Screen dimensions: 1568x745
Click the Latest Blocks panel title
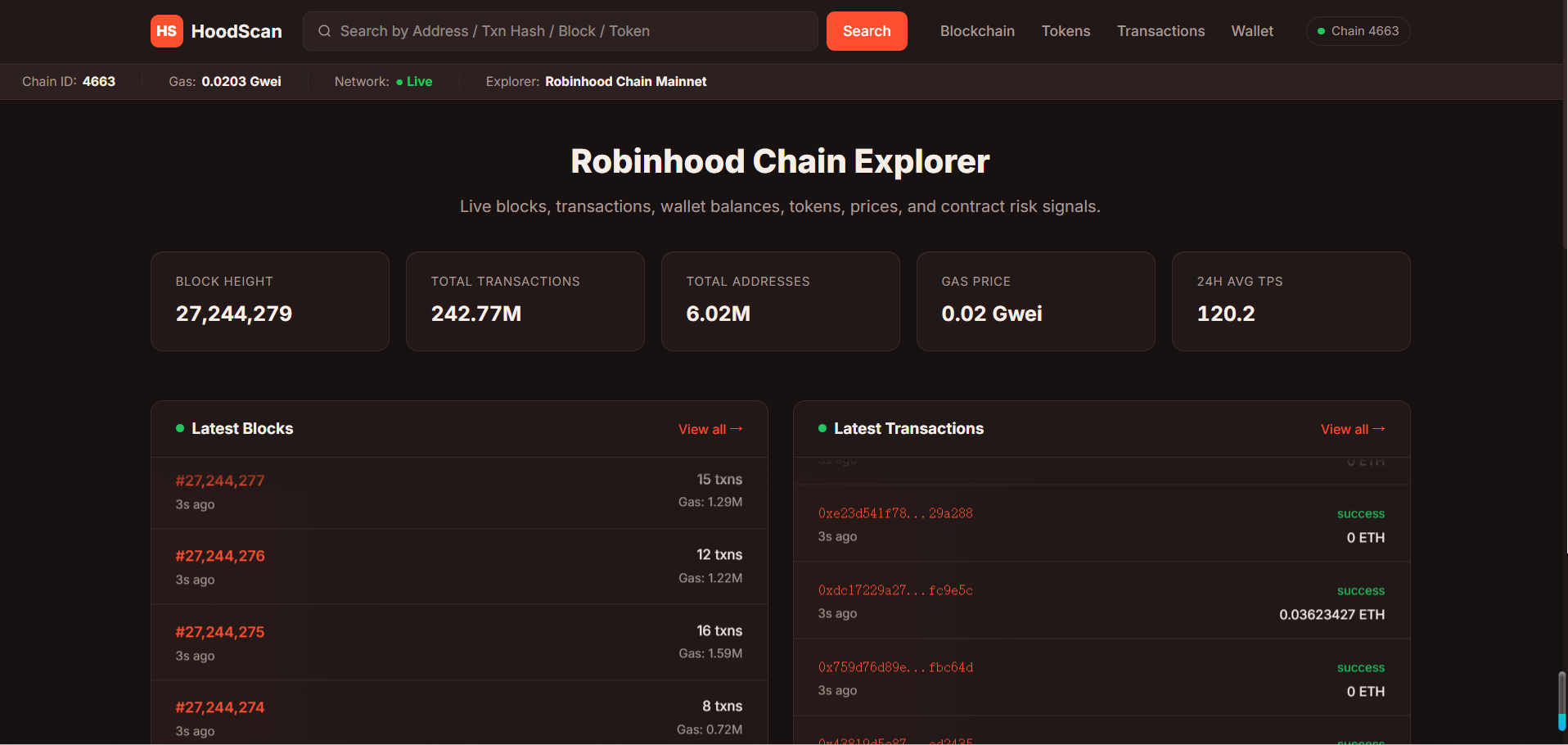(242, 428)
